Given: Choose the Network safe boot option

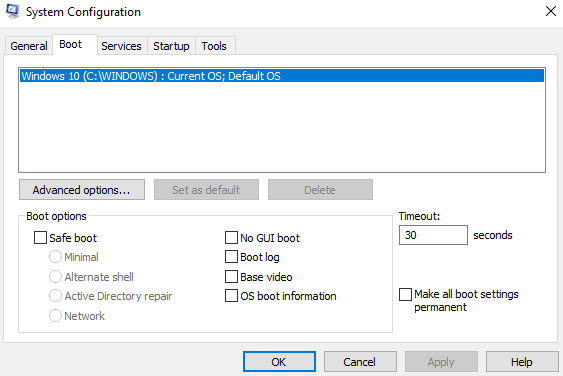Looking at the screenshot, I should pos(55,316).
